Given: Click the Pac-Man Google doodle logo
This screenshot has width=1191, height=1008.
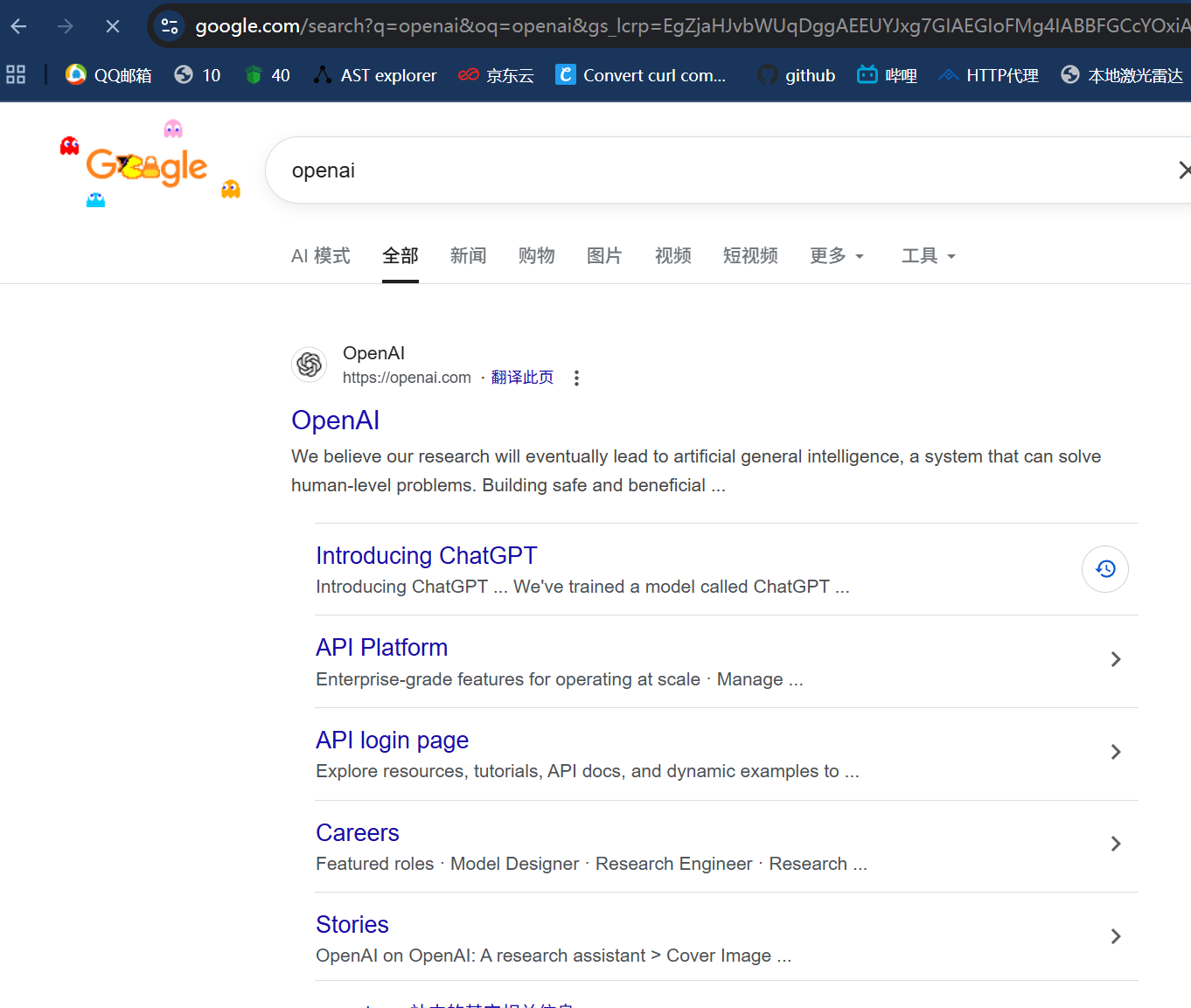Looking at the screenshot, I should 147,164.
